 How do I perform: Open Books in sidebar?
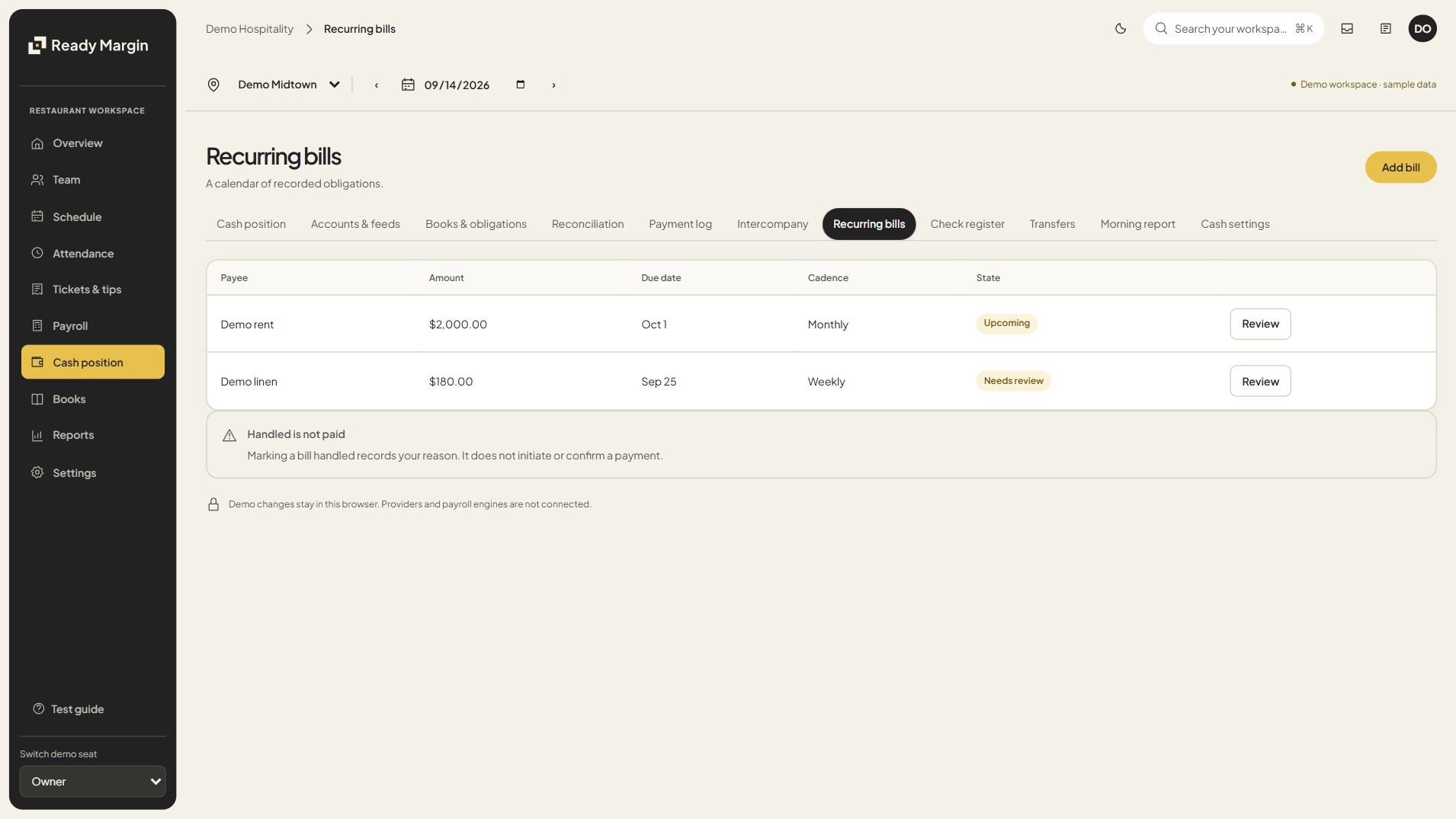point(92,399)
